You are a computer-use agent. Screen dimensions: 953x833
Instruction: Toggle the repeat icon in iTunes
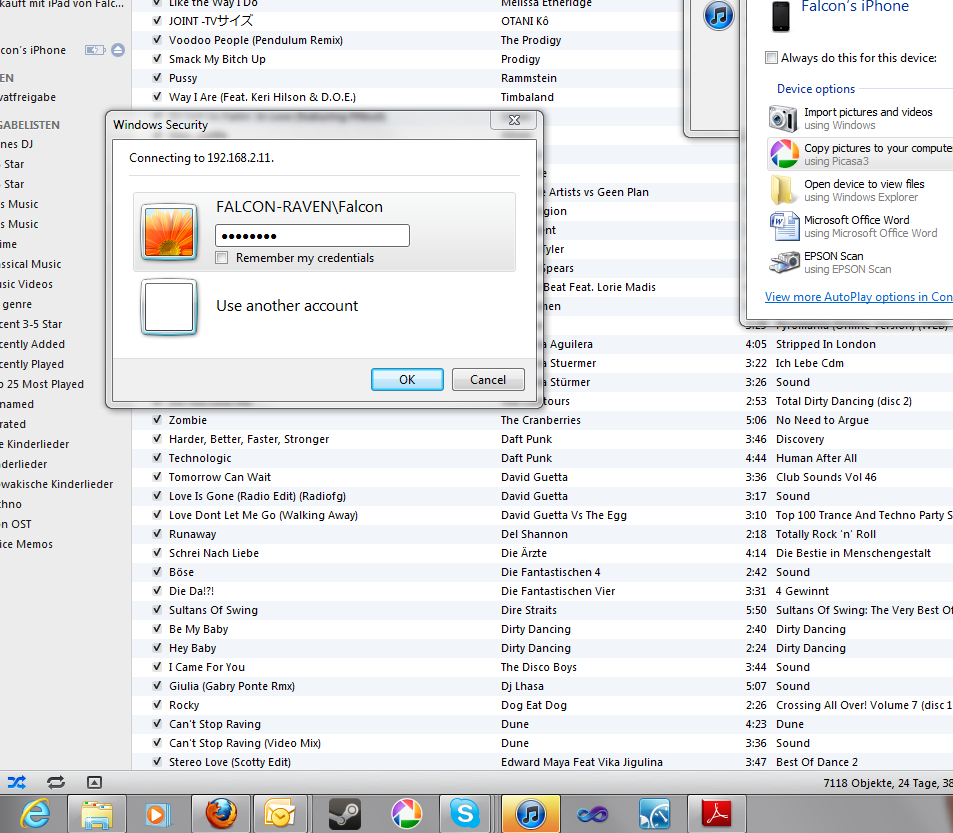(56, 783)
